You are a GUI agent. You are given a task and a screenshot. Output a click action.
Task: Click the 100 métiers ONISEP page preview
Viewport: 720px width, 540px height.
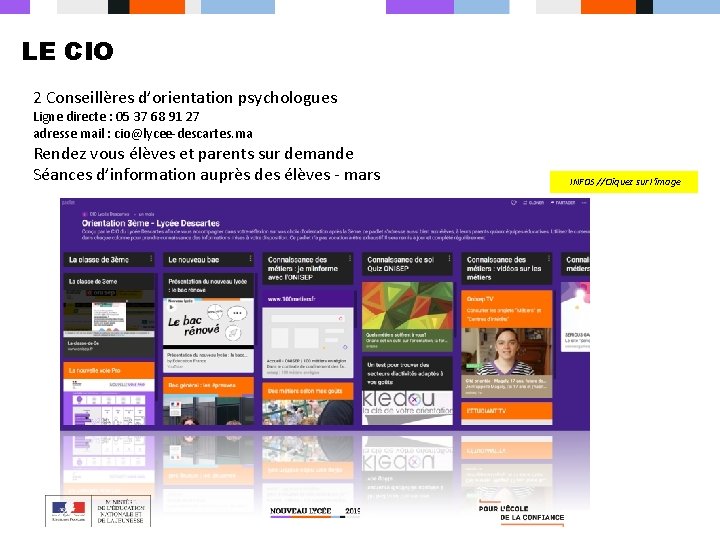pos(308,332)
